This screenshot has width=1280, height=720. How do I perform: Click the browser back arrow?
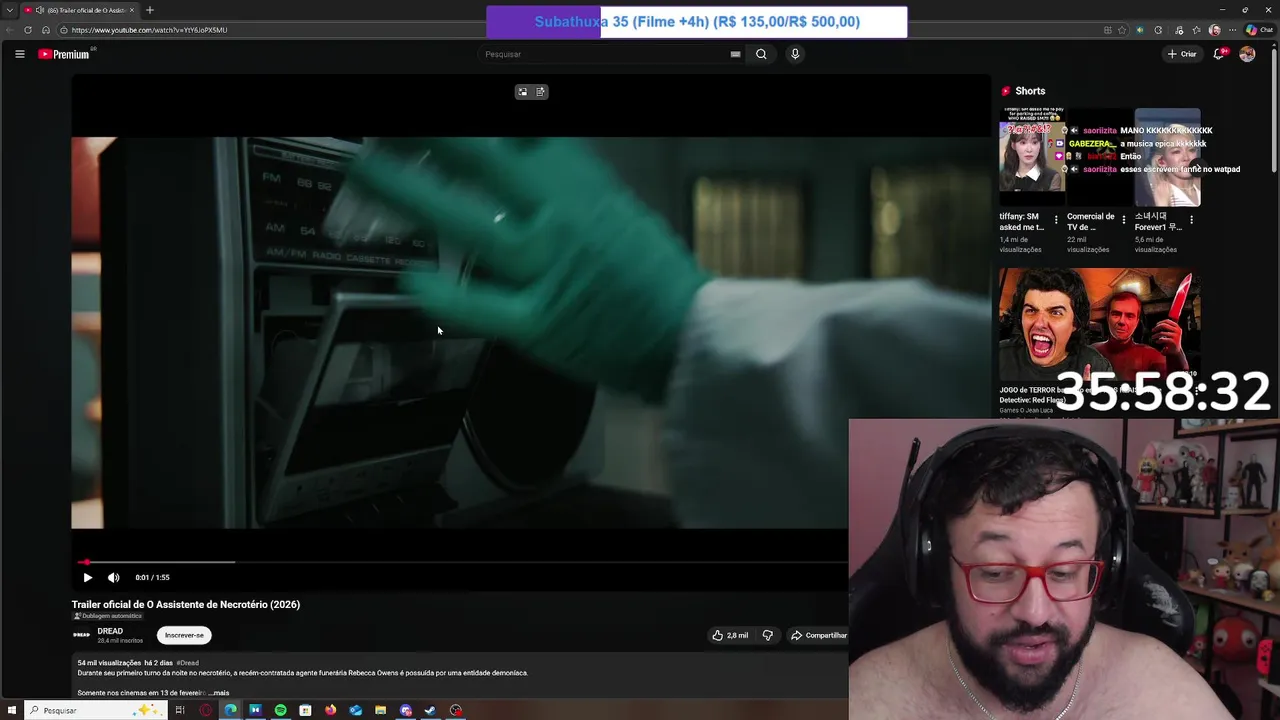(x=10, y=30)
